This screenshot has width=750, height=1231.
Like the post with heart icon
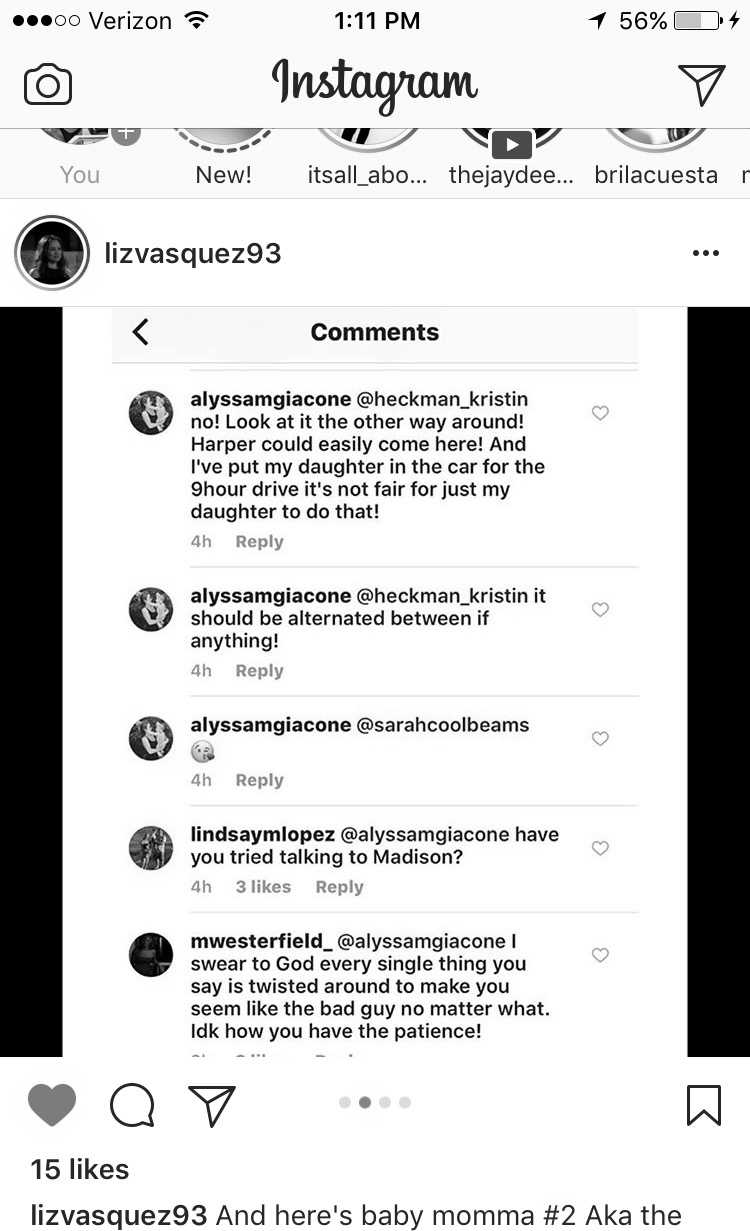tap(52, 1105)
